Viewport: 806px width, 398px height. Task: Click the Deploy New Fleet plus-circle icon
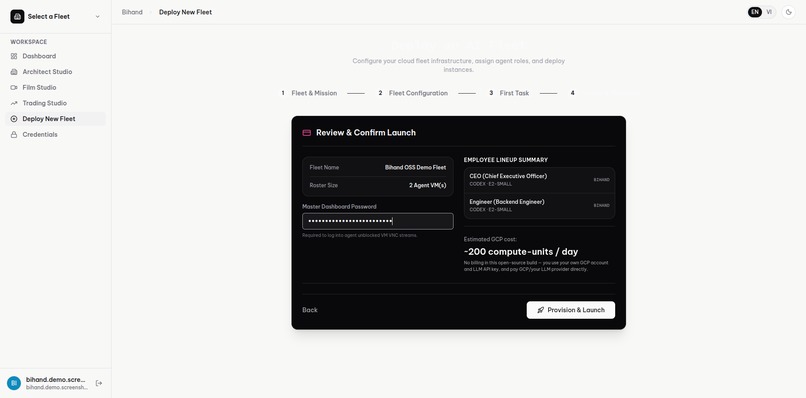click(x=14, y=119)
